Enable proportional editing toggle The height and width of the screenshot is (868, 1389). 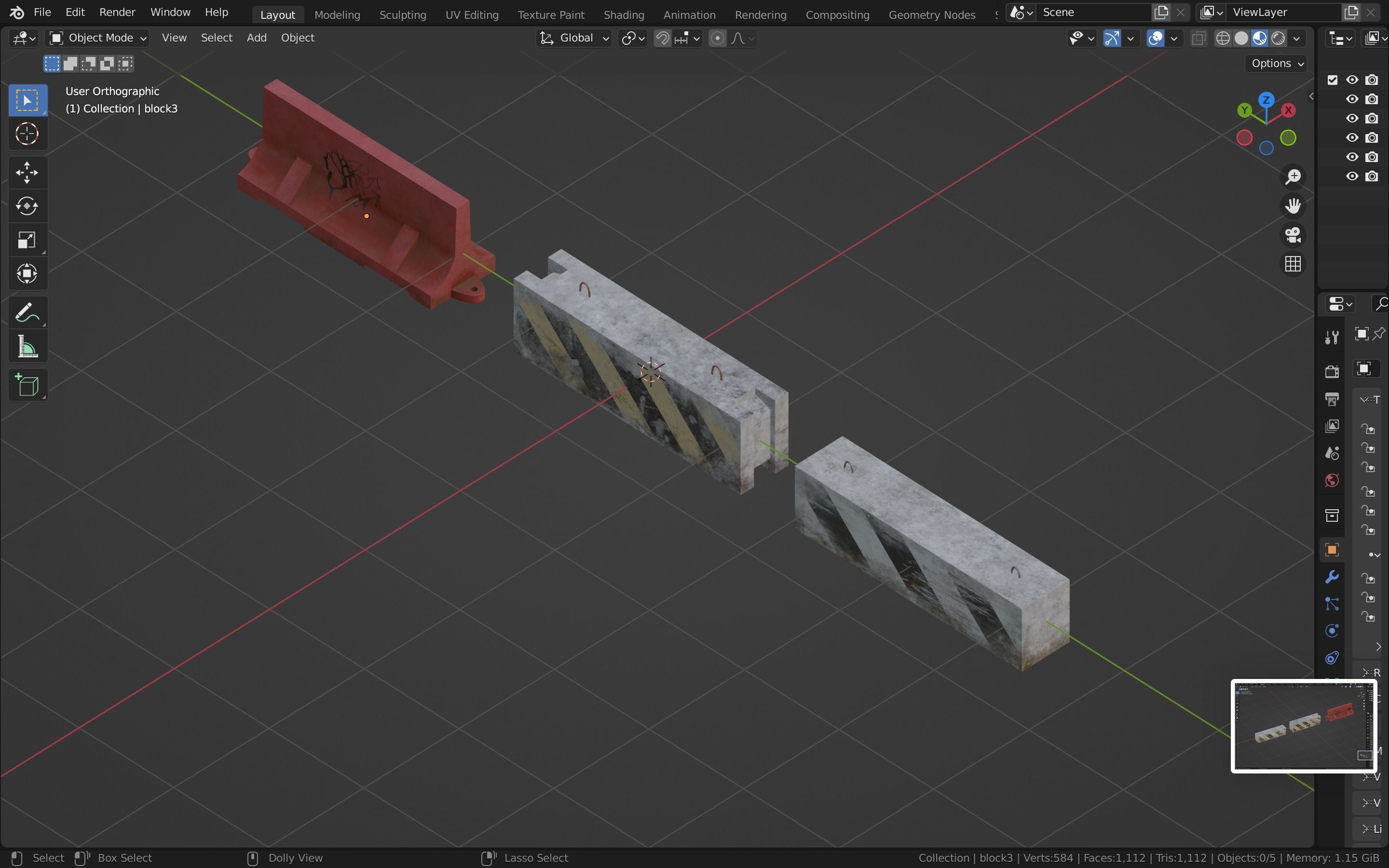718,38
